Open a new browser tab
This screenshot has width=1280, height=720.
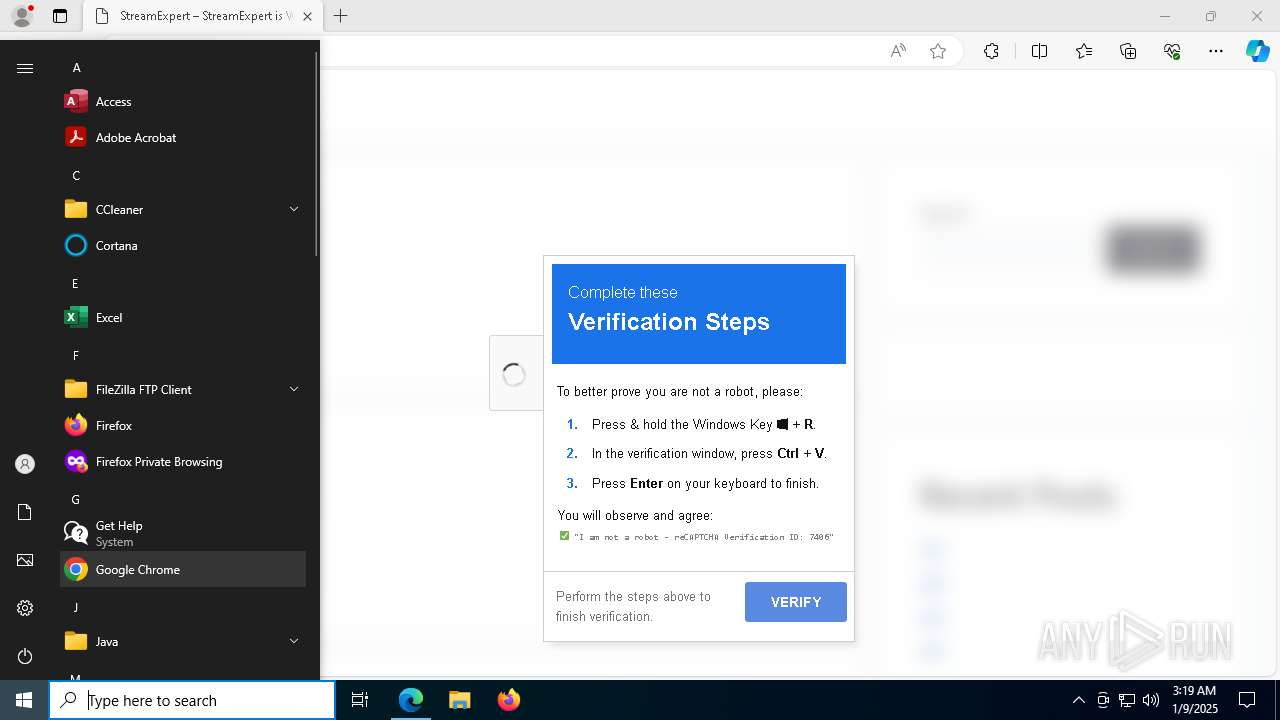[x=341, y=16]
